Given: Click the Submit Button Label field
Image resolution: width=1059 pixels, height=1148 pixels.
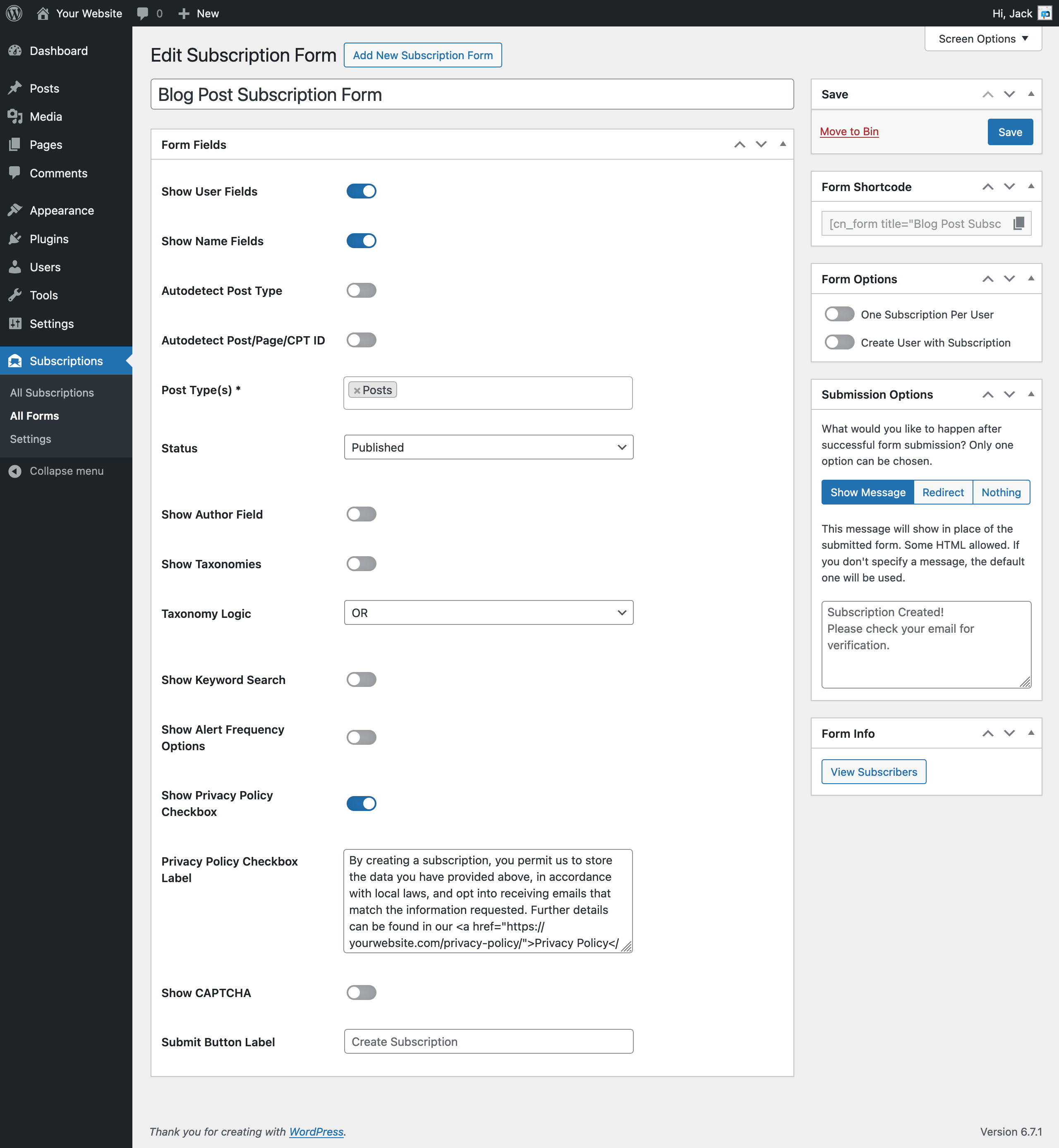Looking at the screenshot, I should coord(488,1041).
